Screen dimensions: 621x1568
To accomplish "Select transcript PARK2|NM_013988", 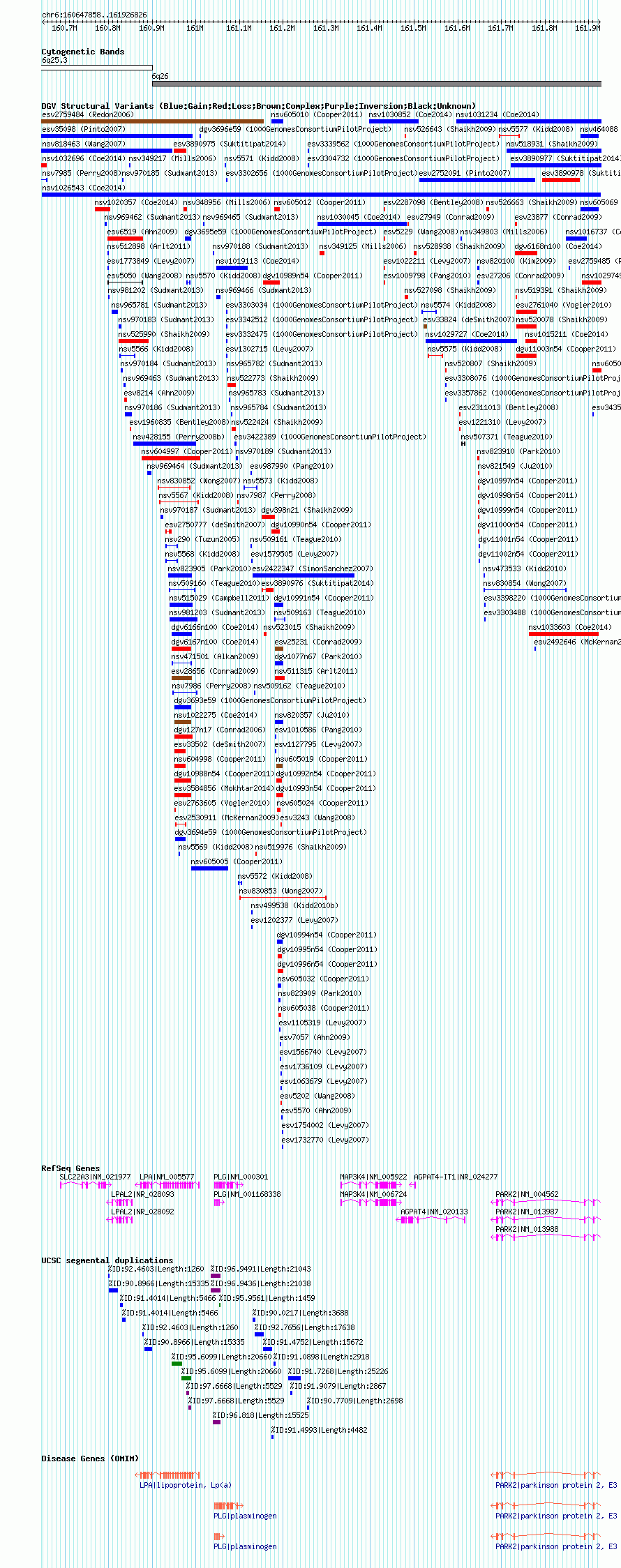I will pos(527,1229).
